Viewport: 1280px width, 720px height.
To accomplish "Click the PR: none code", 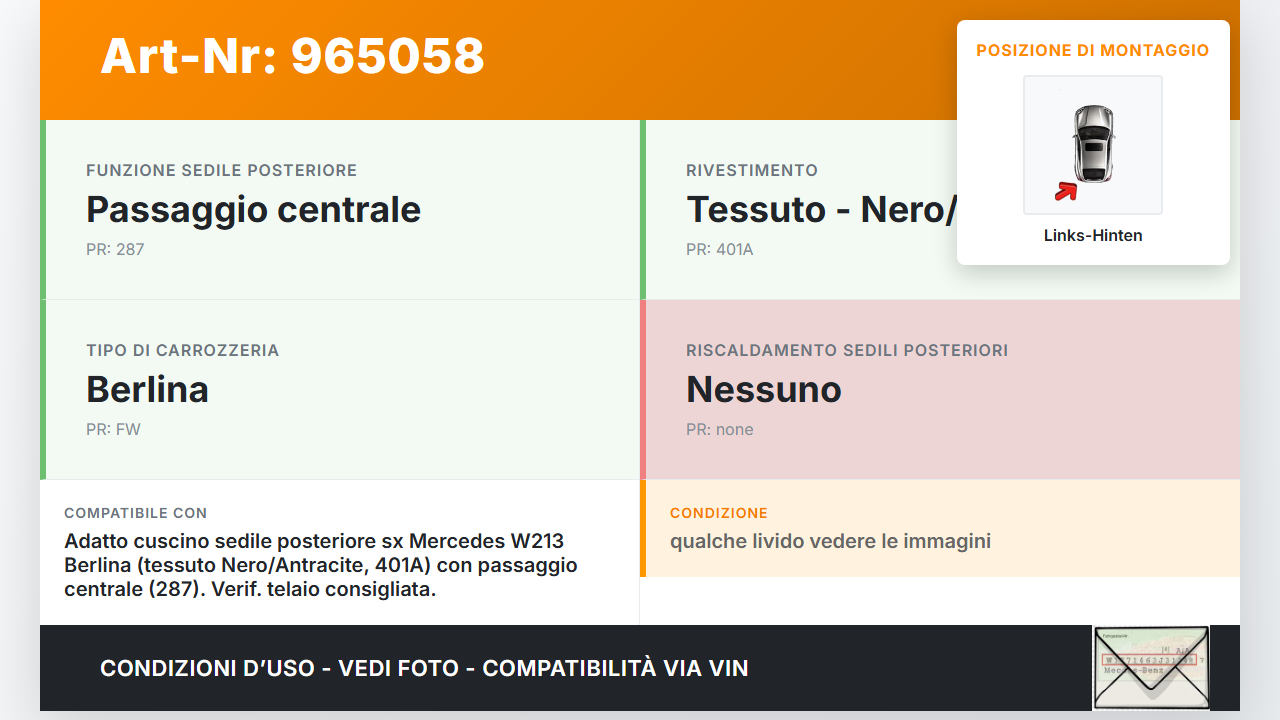I will [719, 429].
